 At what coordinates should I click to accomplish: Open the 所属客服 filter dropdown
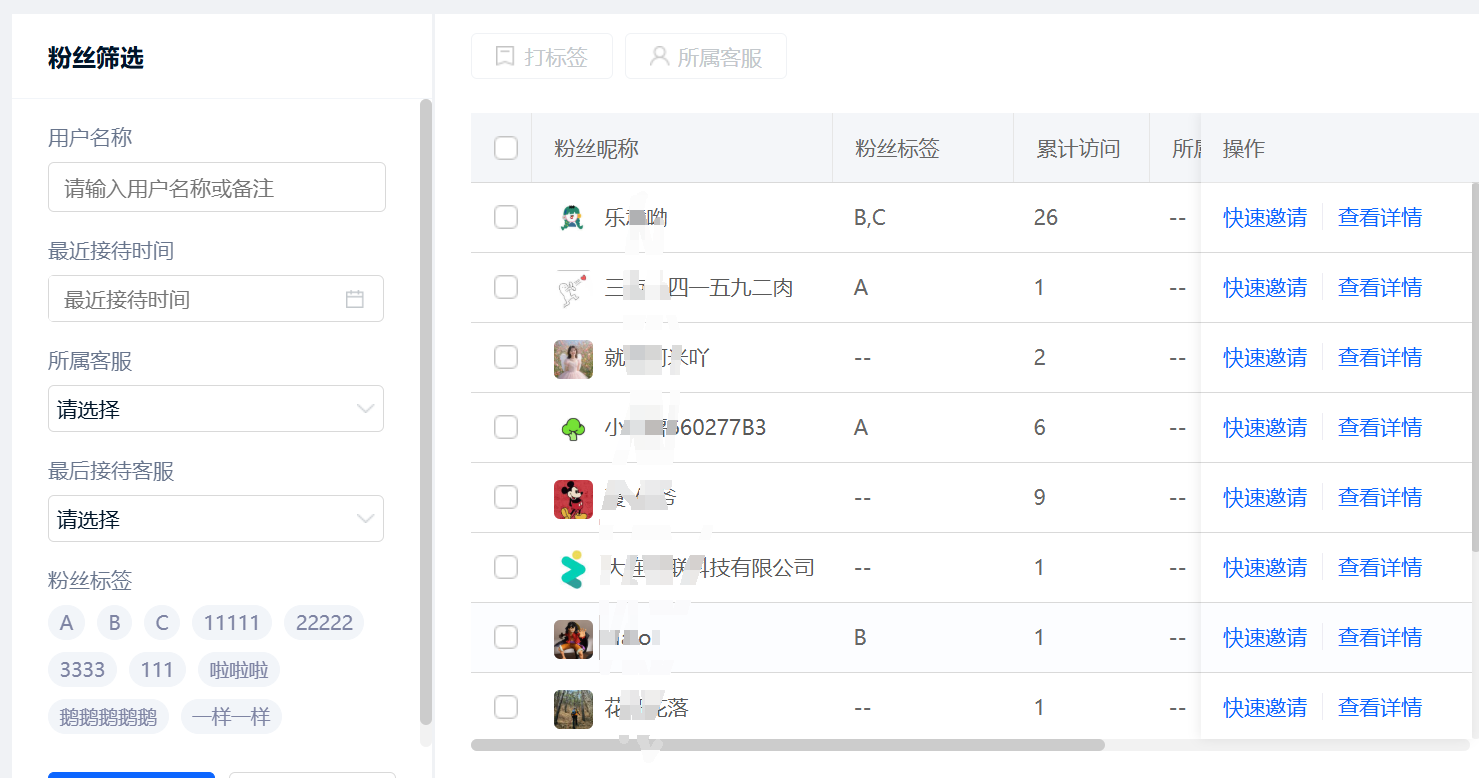point(215,409)
